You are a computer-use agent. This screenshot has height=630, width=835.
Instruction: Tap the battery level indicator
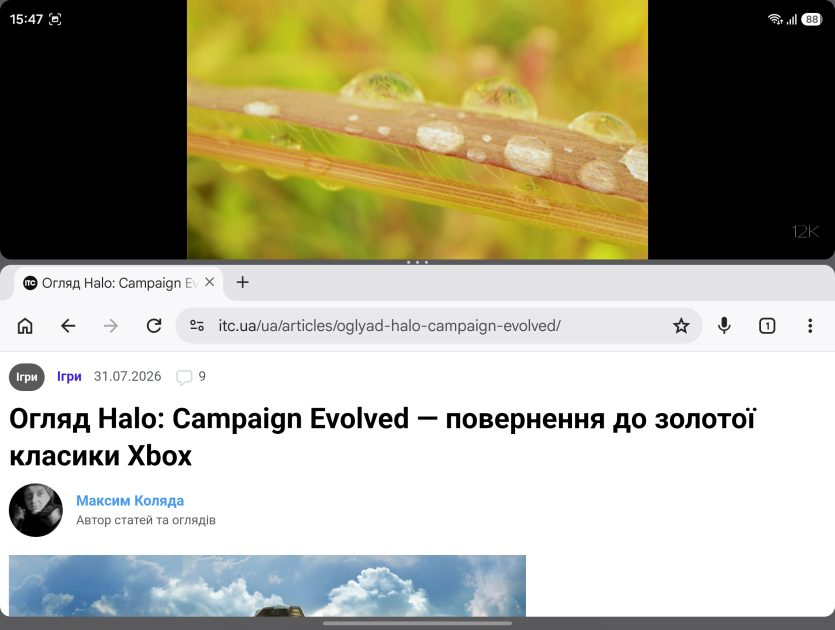pyautogui.click(x=812, y=19)
